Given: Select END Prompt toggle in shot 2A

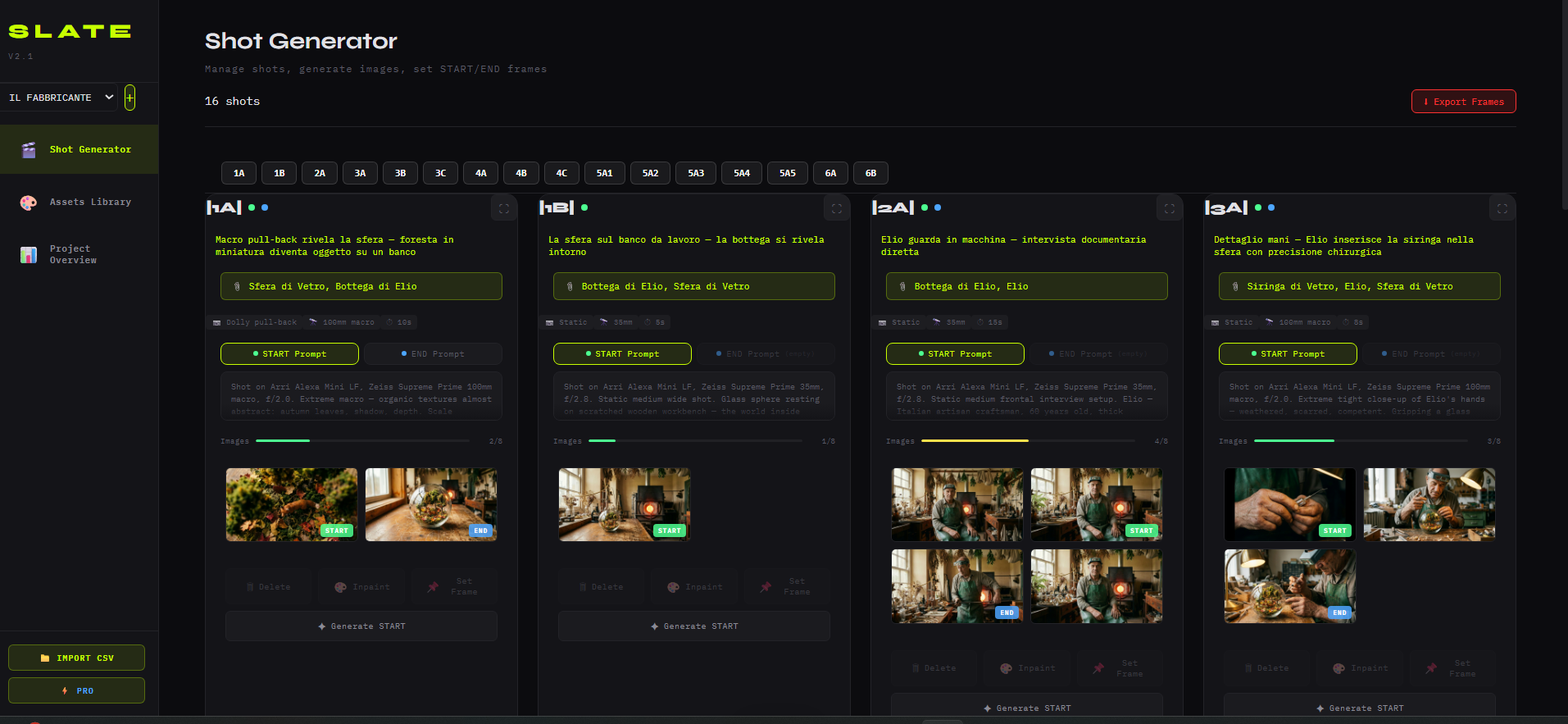Looking at the screenshot, I should [x=1098, y=353].
